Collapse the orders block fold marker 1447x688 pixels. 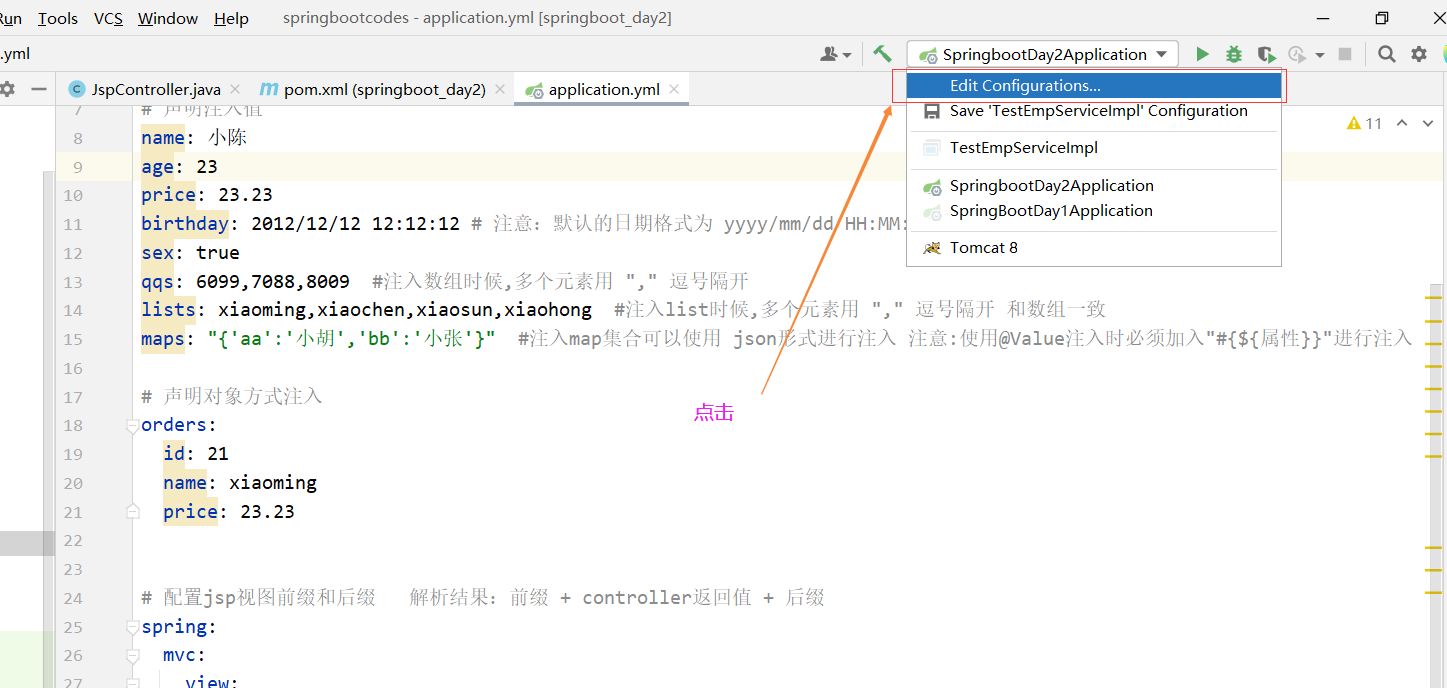point(132,426)
